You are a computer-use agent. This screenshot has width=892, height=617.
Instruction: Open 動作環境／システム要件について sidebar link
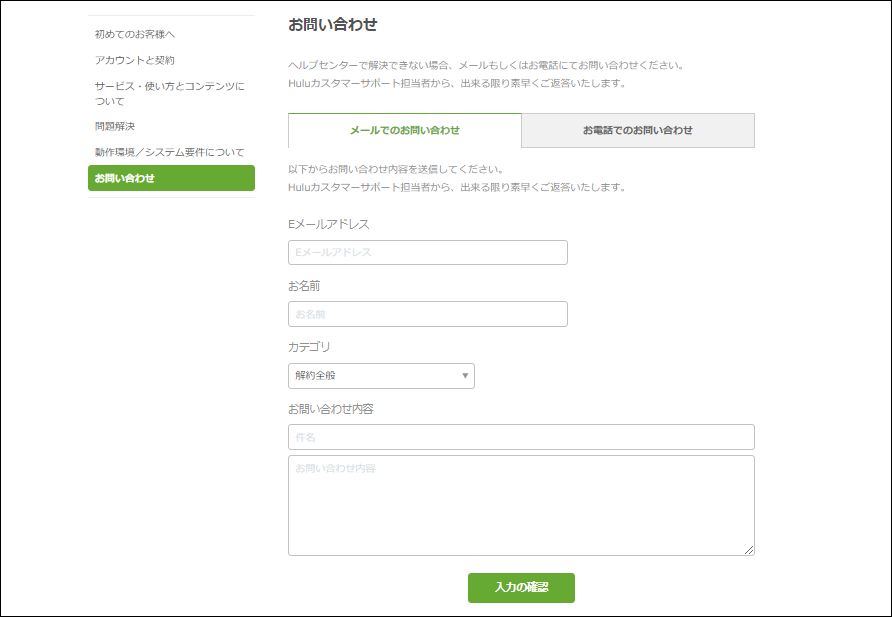coord(169,152)
